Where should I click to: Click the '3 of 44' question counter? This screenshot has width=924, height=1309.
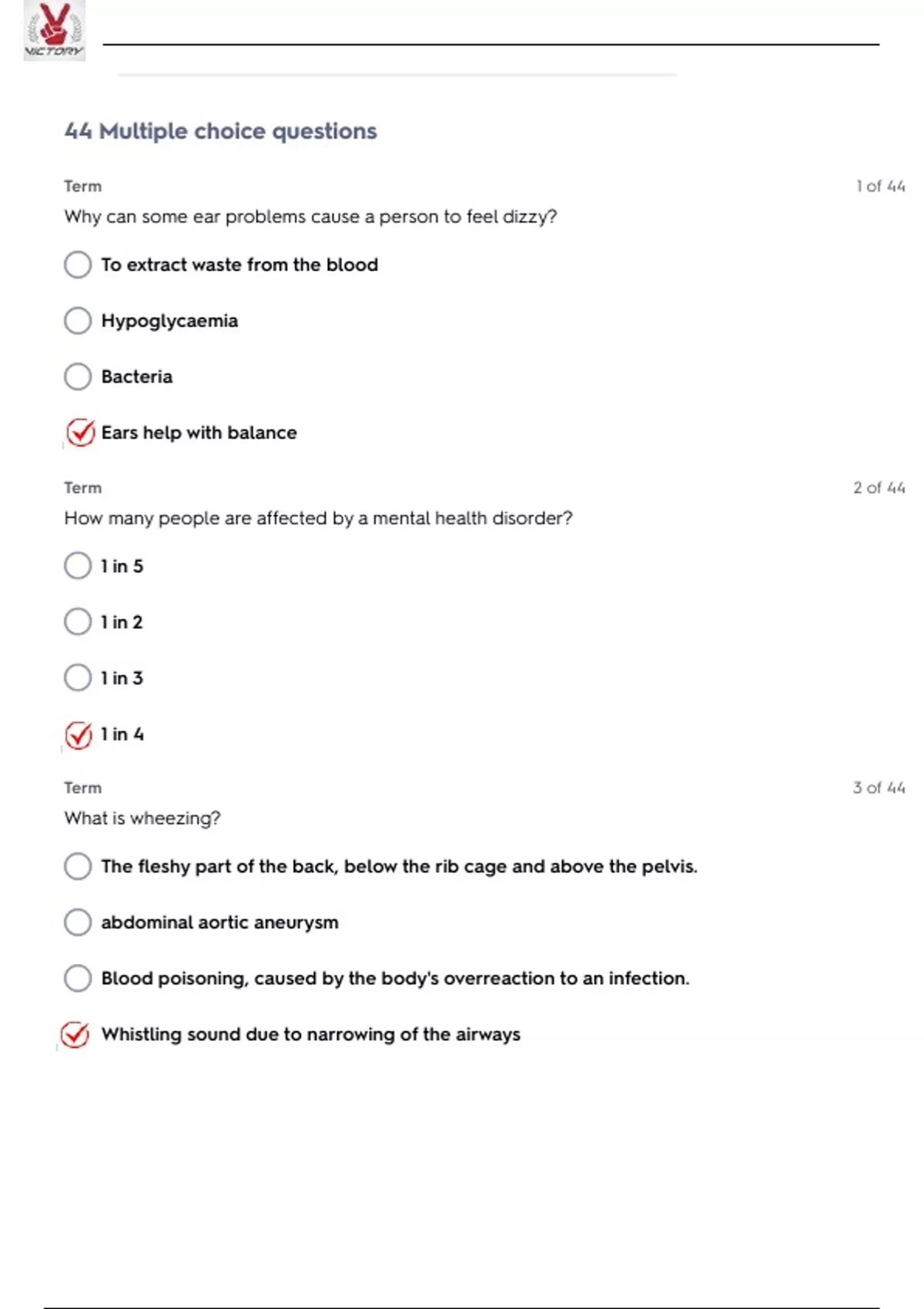[x=879, y=788]
